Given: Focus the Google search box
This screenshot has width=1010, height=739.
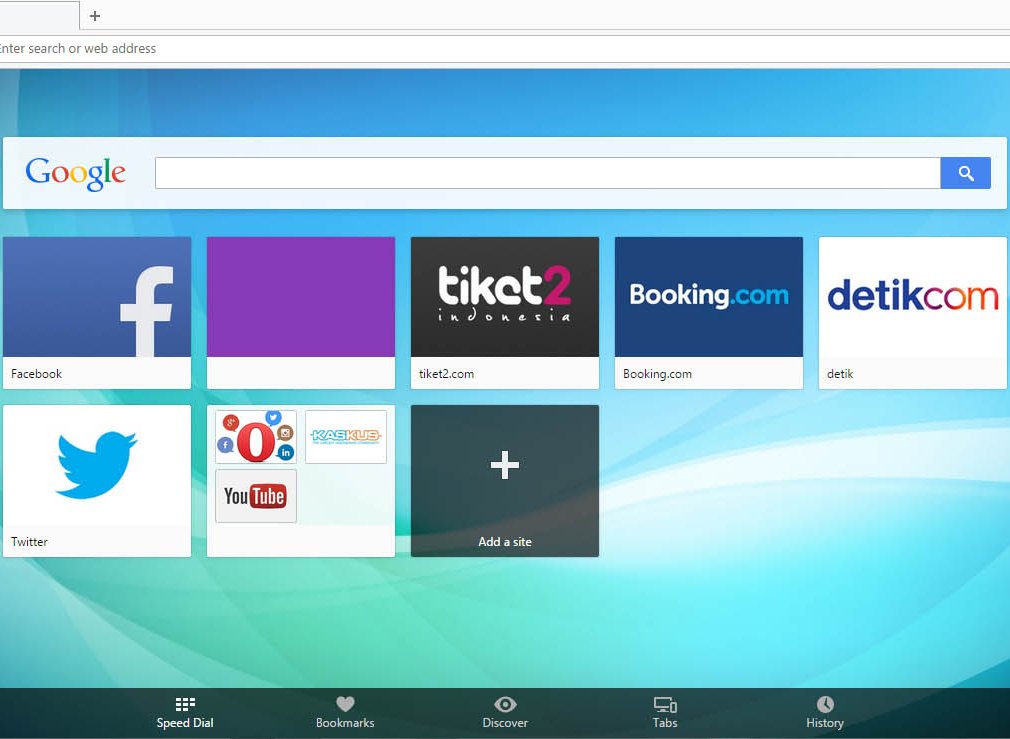Looking at the screenshot, I should [x=548, y=173].
